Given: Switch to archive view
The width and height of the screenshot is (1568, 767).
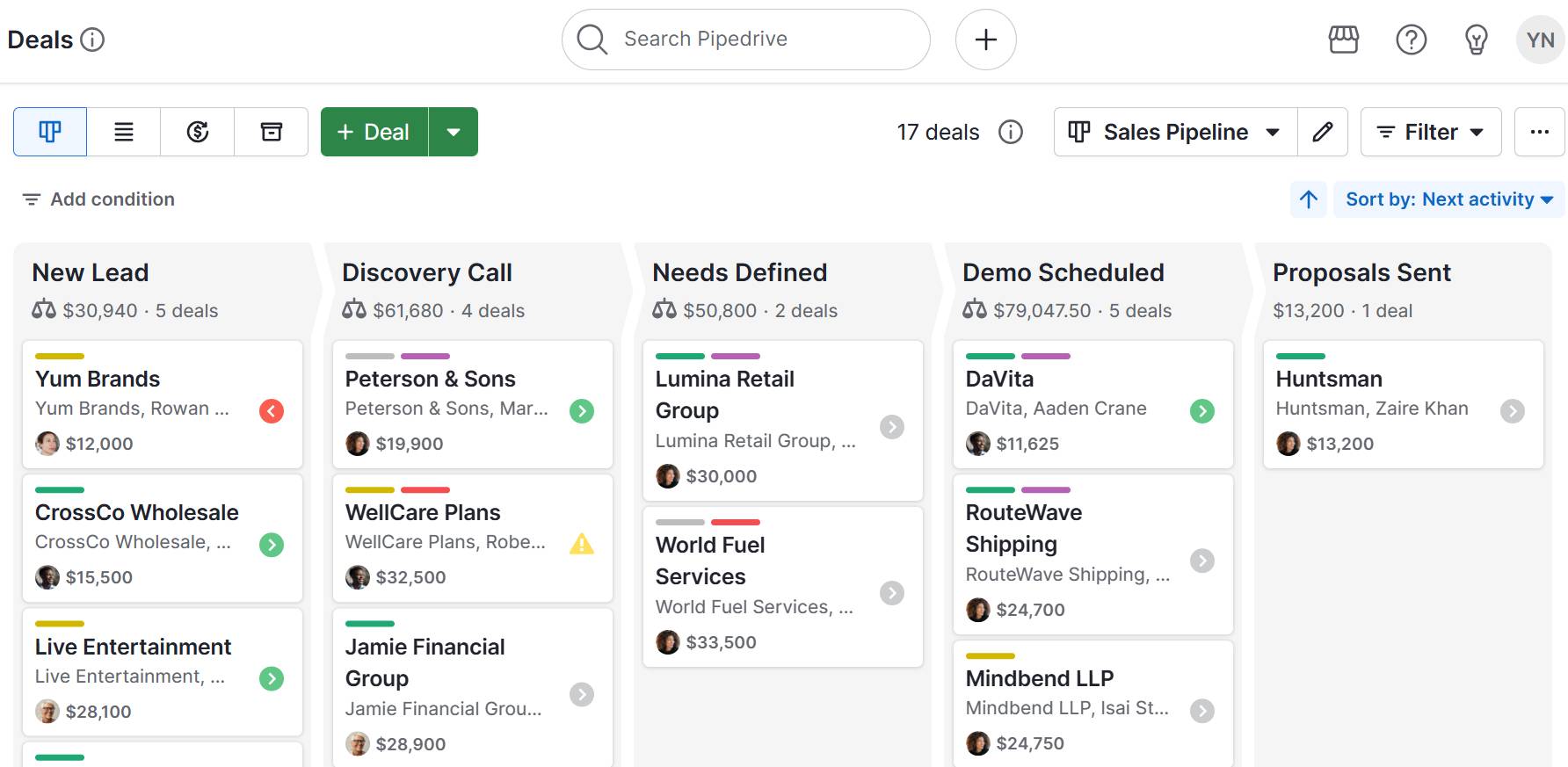Looking at the screenshot, I should point(272,132).
